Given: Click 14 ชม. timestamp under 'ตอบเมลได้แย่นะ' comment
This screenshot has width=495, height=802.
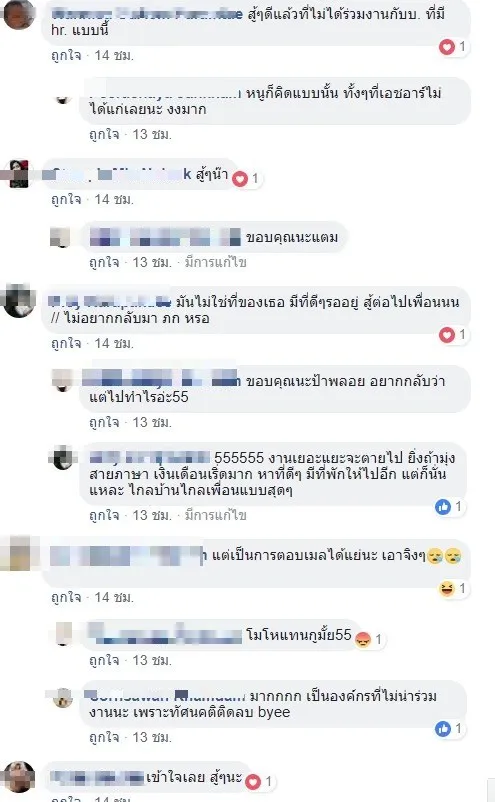Looking at the screenshot, I should [114, 597].
